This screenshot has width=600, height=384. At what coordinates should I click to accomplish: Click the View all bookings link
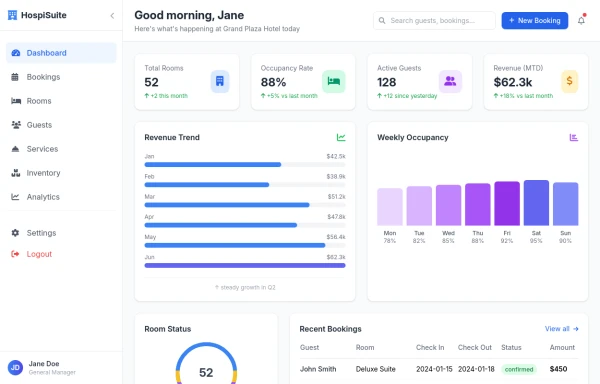561,329
